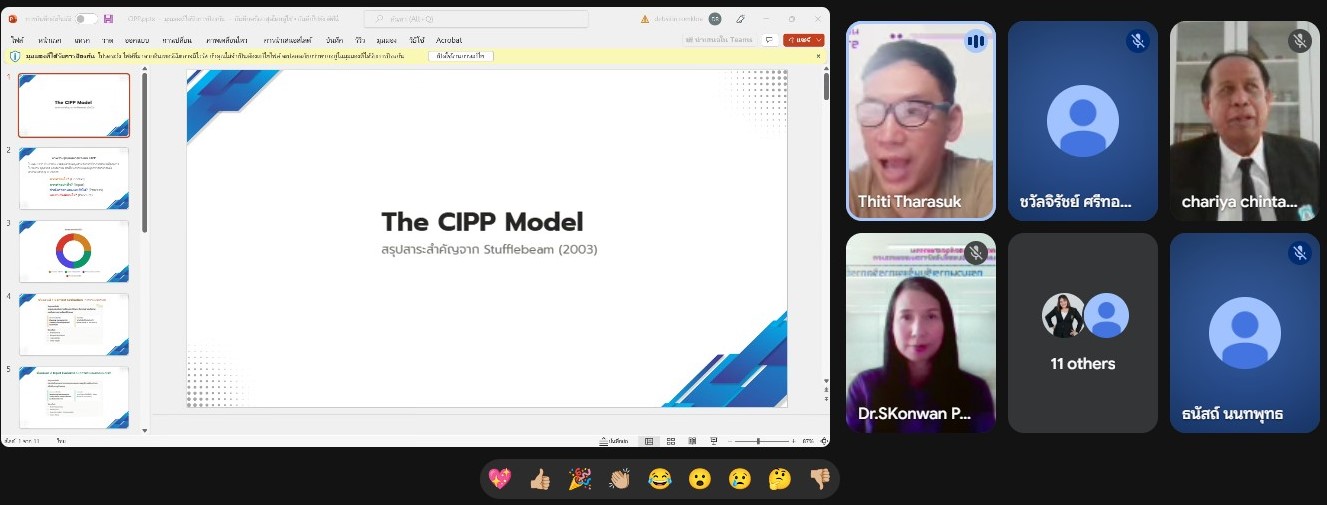The height and width of the screenshot is (505, 1327).
Task: Open the Acrobat ribbon tab
Action: pyautogui.click(x=449, y=40)
